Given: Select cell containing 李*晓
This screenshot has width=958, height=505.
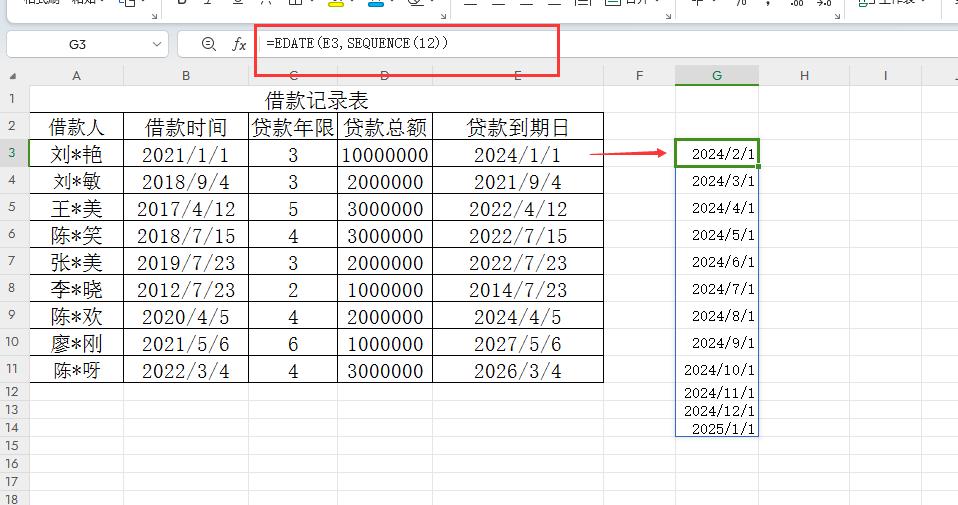Looking at the screenshot, I should click(x=76, y=289).
